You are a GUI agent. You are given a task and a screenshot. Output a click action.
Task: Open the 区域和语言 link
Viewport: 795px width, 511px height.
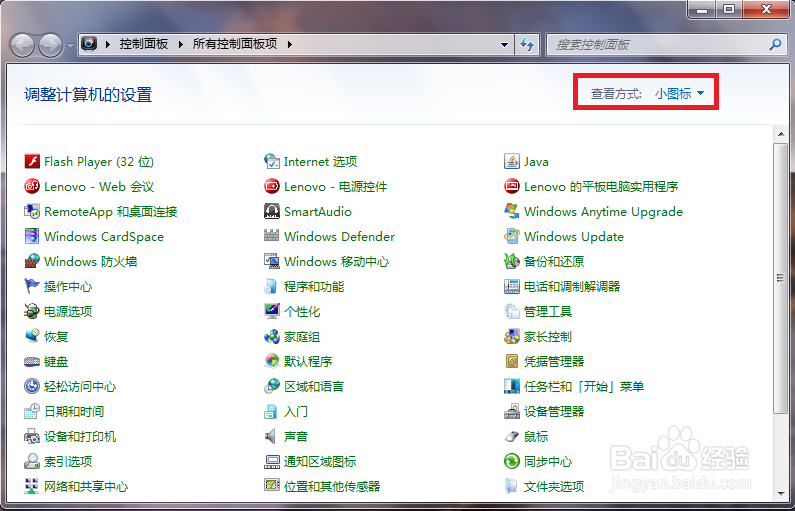314,386
